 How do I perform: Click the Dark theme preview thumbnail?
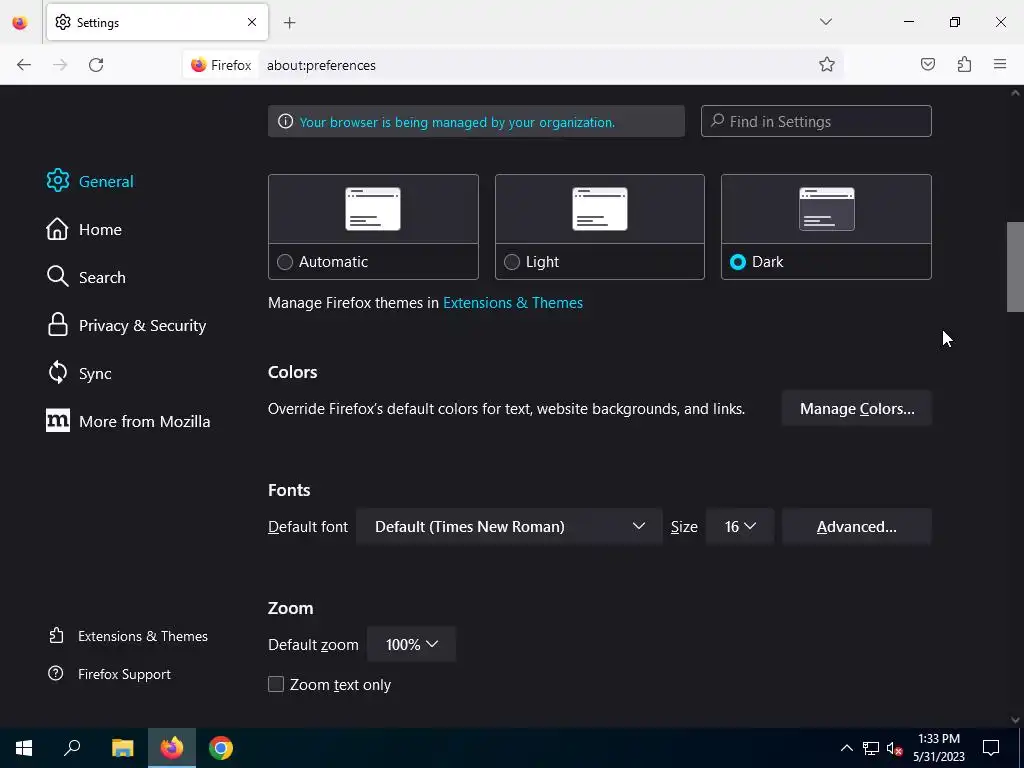click(x=826, y=209)
